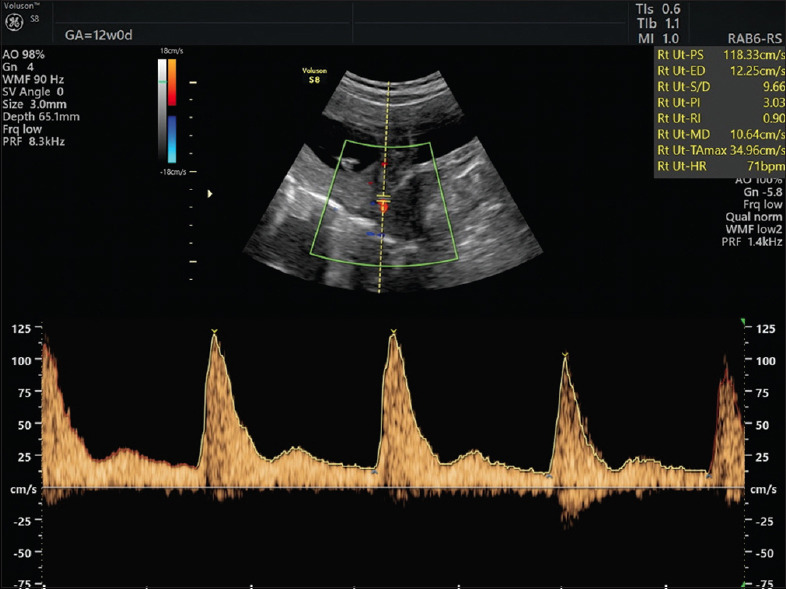Select the third systolic peak marker
The height and width of the screenshot is (589, 786).
[x=566, y=355]
